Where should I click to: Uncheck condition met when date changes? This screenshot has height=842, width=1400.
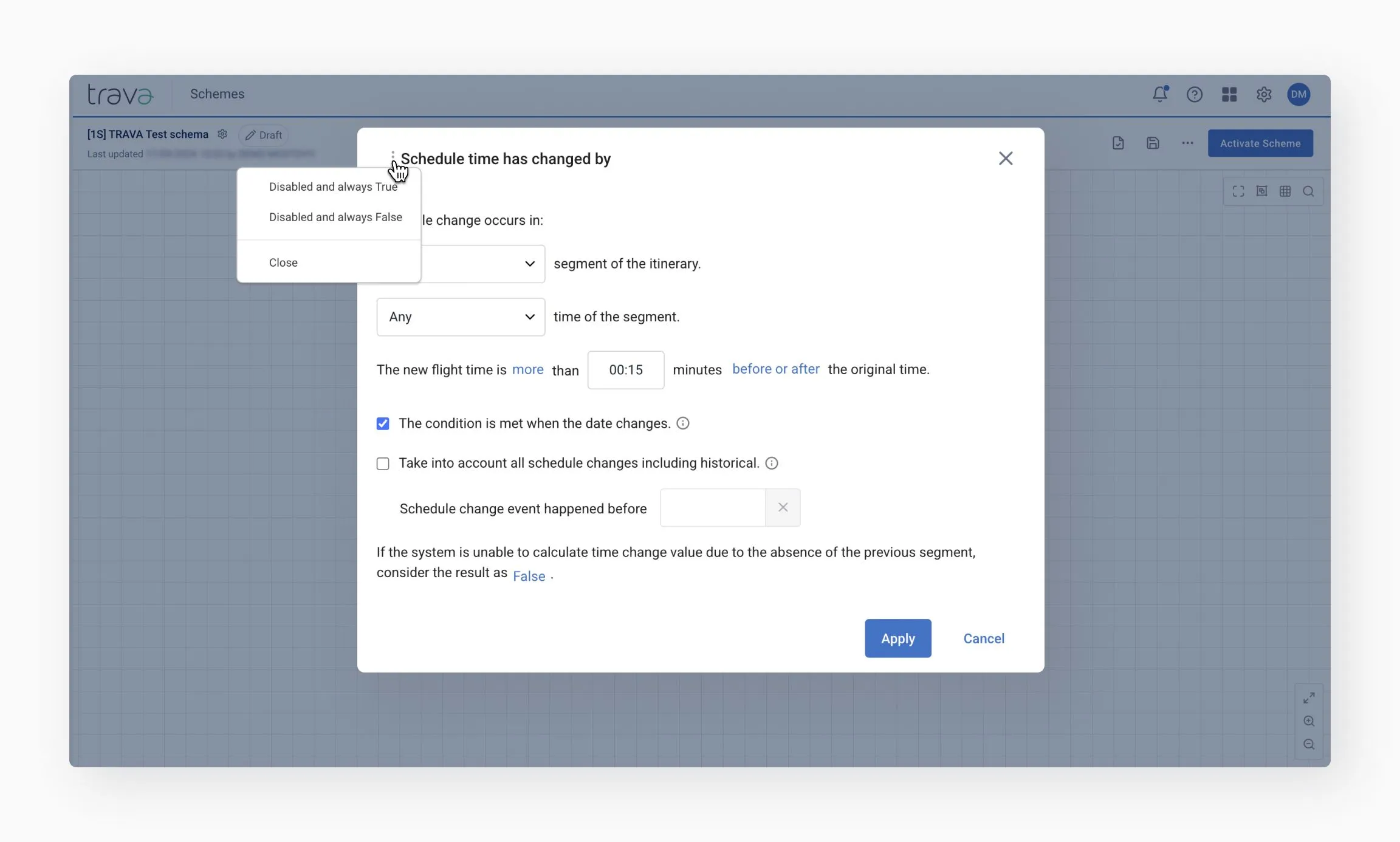383,423
